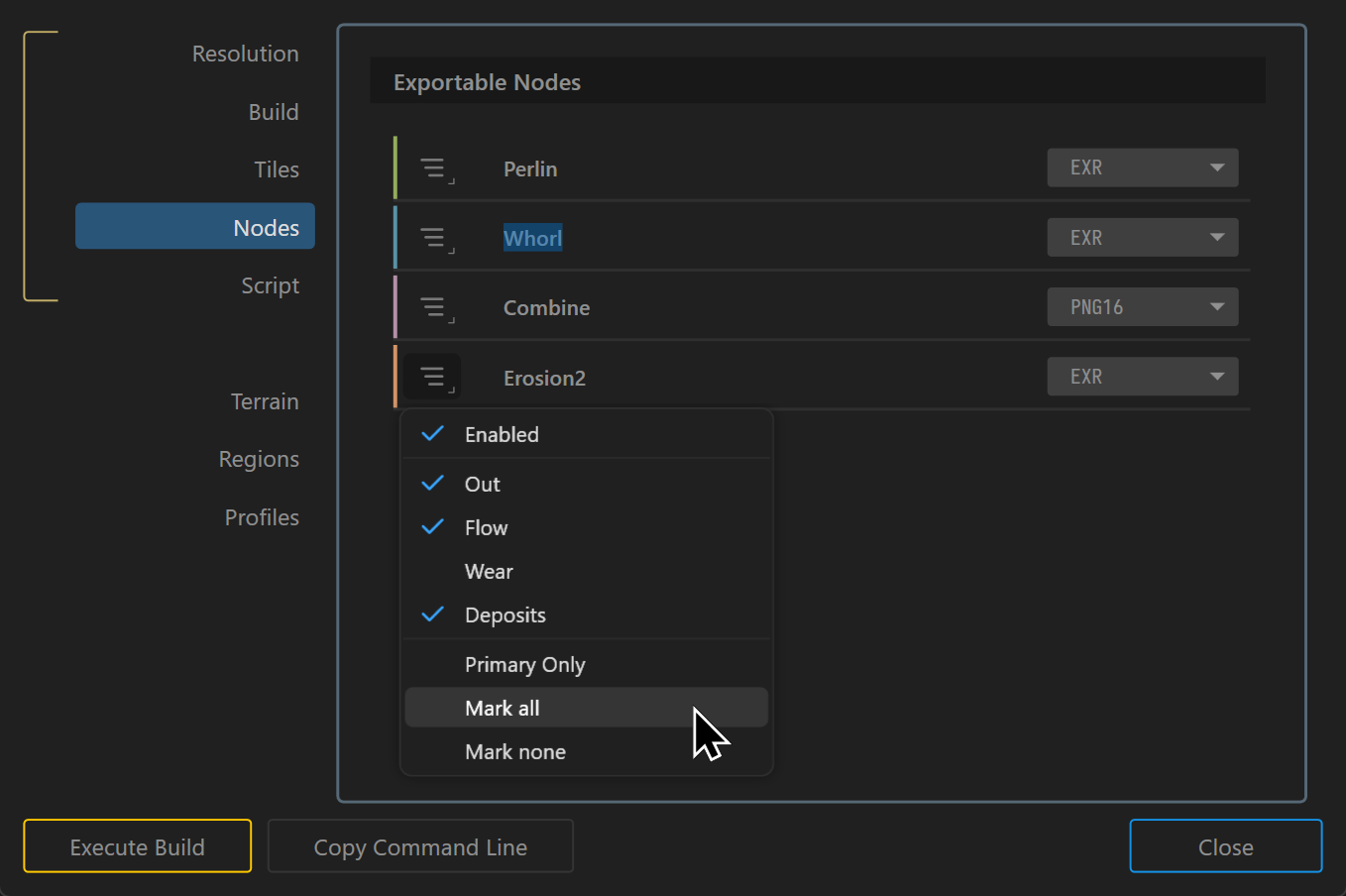Open the Whorl node options menu icon
The width and height of the screenshot is (1346, 896).
434,238
